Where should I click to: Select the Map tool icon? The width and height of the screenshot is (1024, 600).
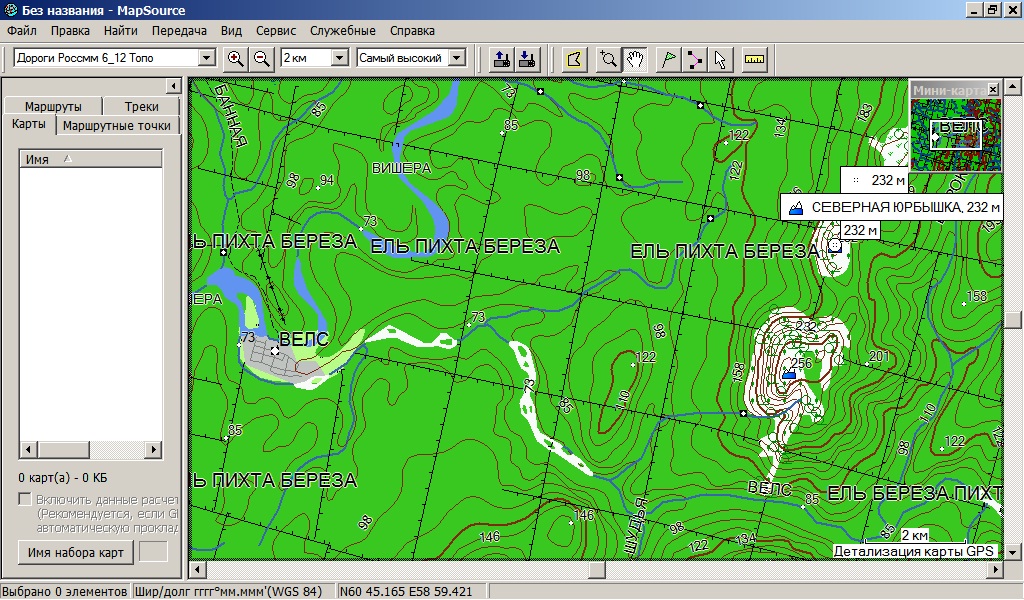(x=573, y=59)
